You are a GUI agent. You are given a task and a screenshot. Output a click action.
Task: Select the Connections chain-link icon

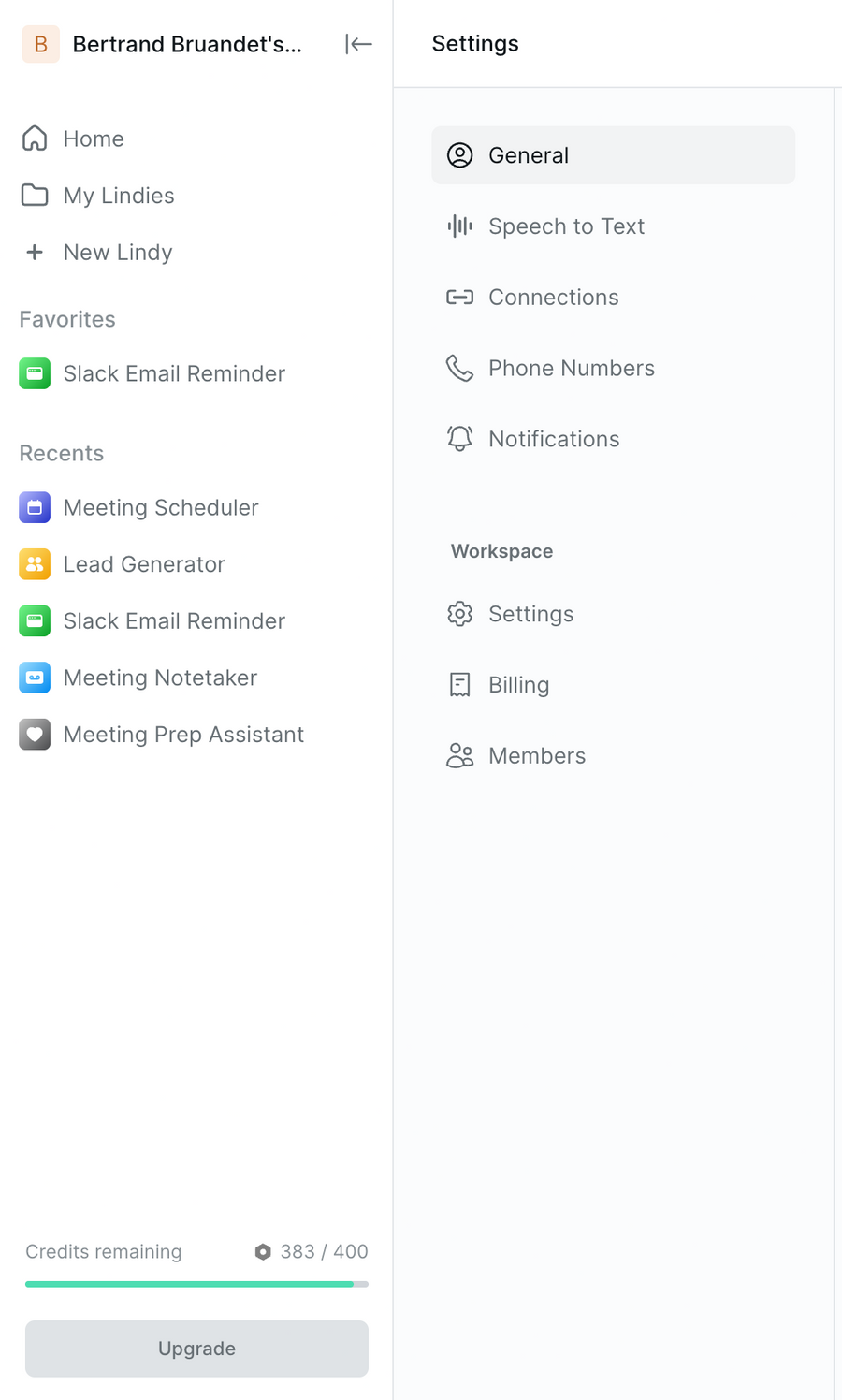(x=459, y=297)
